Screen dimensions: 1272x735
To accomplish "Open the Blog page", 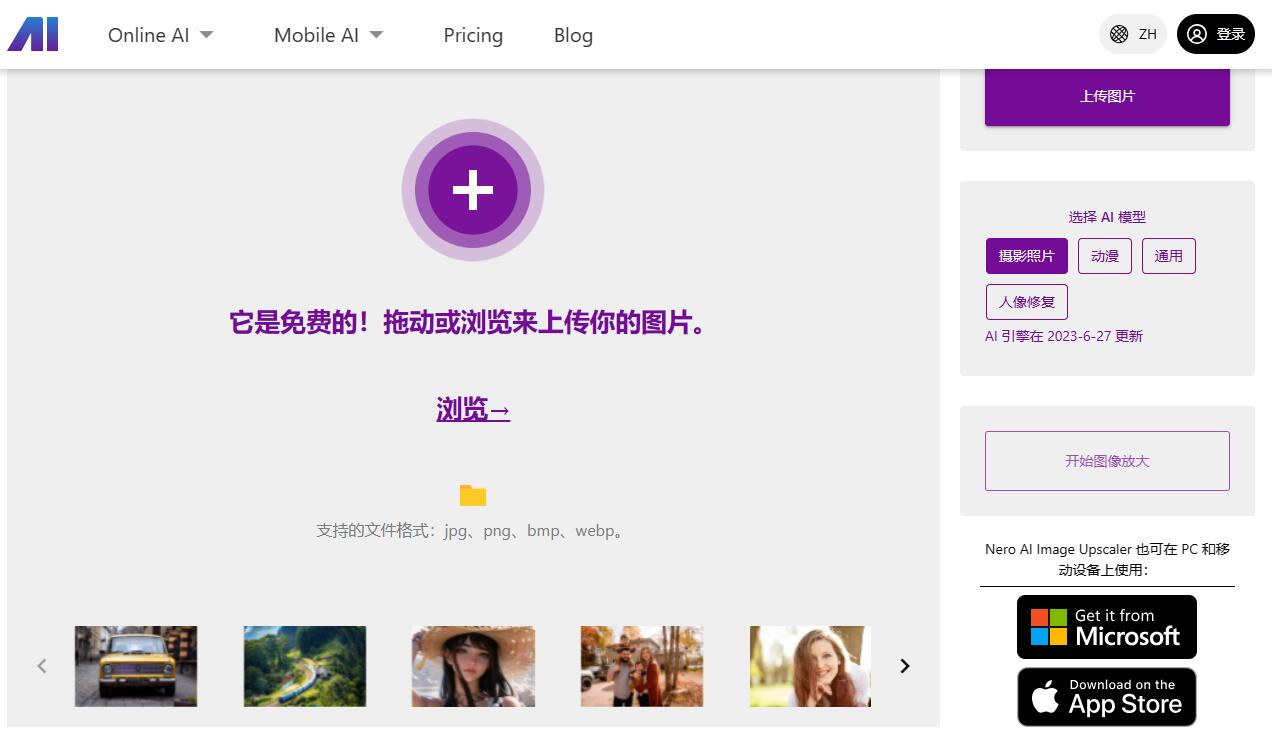I will (573, 35).
